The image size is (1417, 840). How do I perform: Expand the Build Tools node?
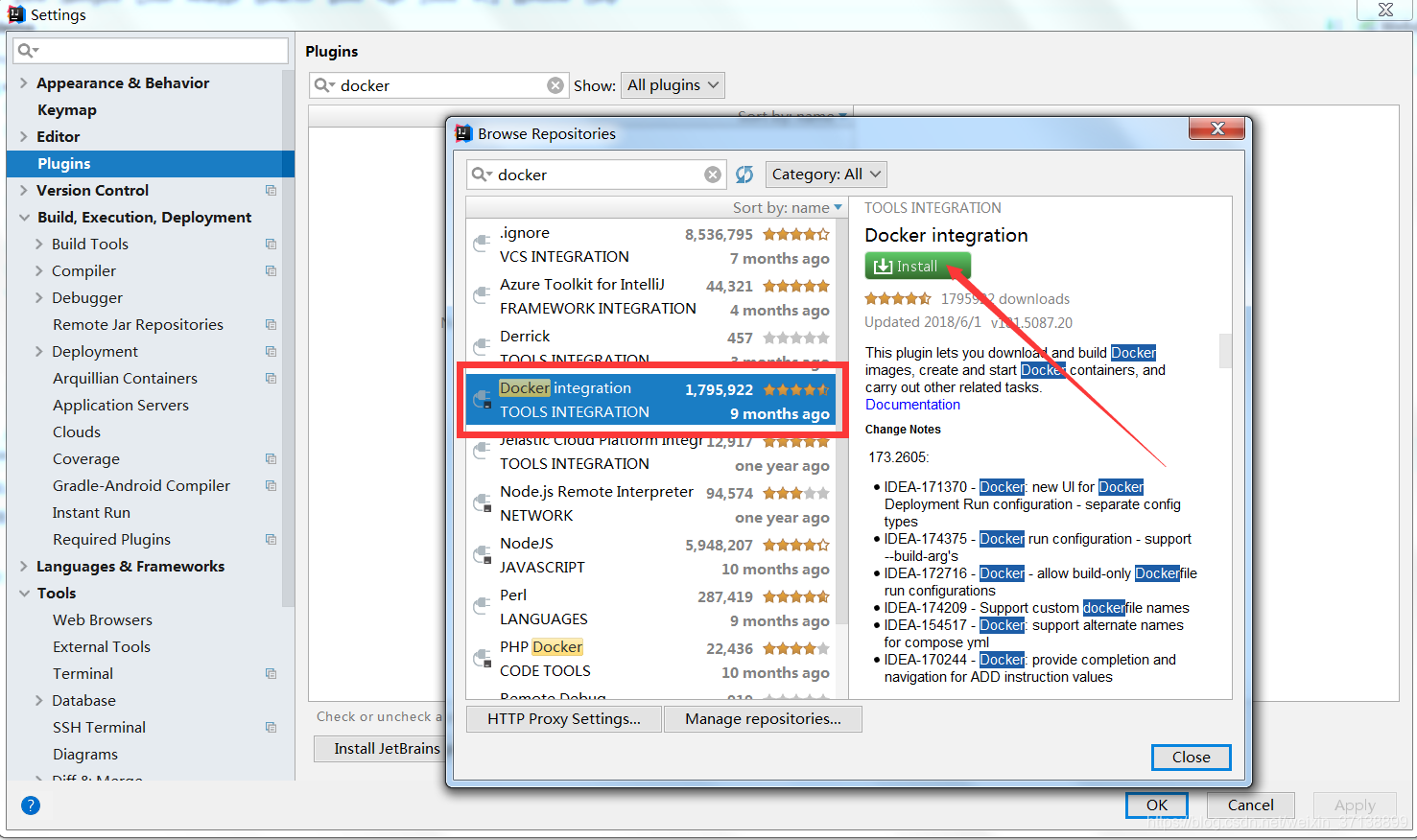click(x=38, y=244)
